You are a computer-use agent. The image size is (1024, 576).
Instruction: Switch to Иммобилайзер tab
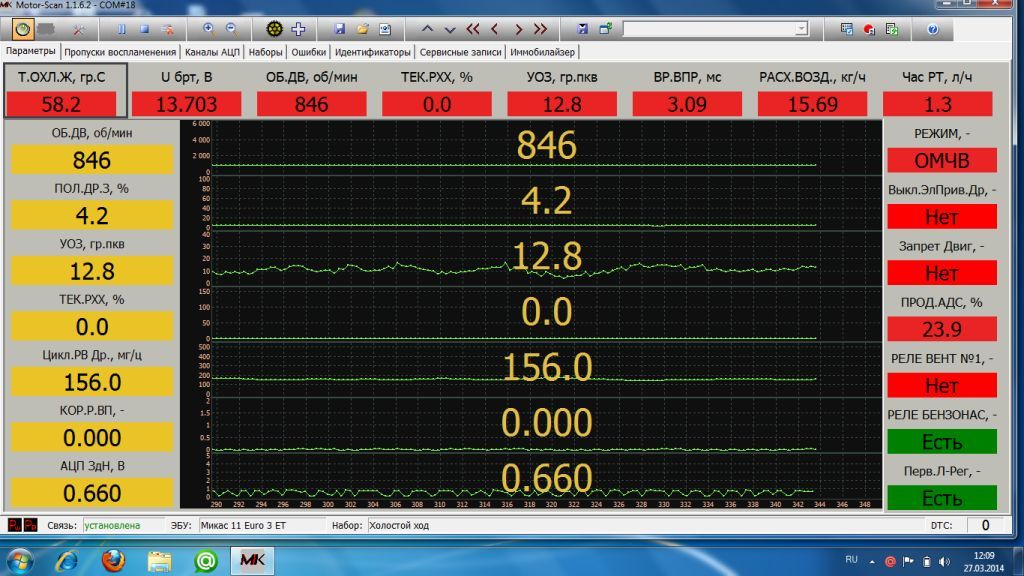click(543, 52)
